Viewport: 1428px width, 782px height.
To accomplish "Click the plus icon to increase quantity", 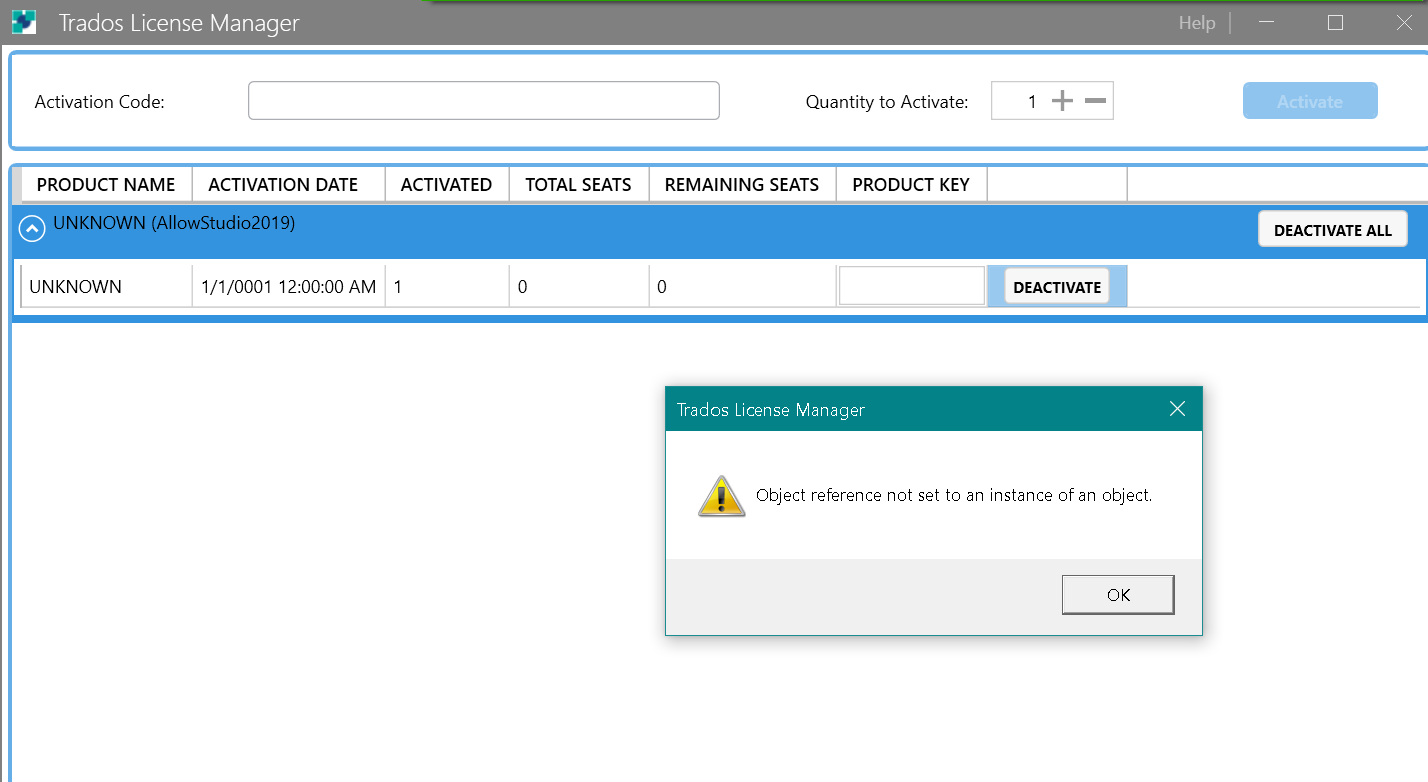I will [1062, 101].
